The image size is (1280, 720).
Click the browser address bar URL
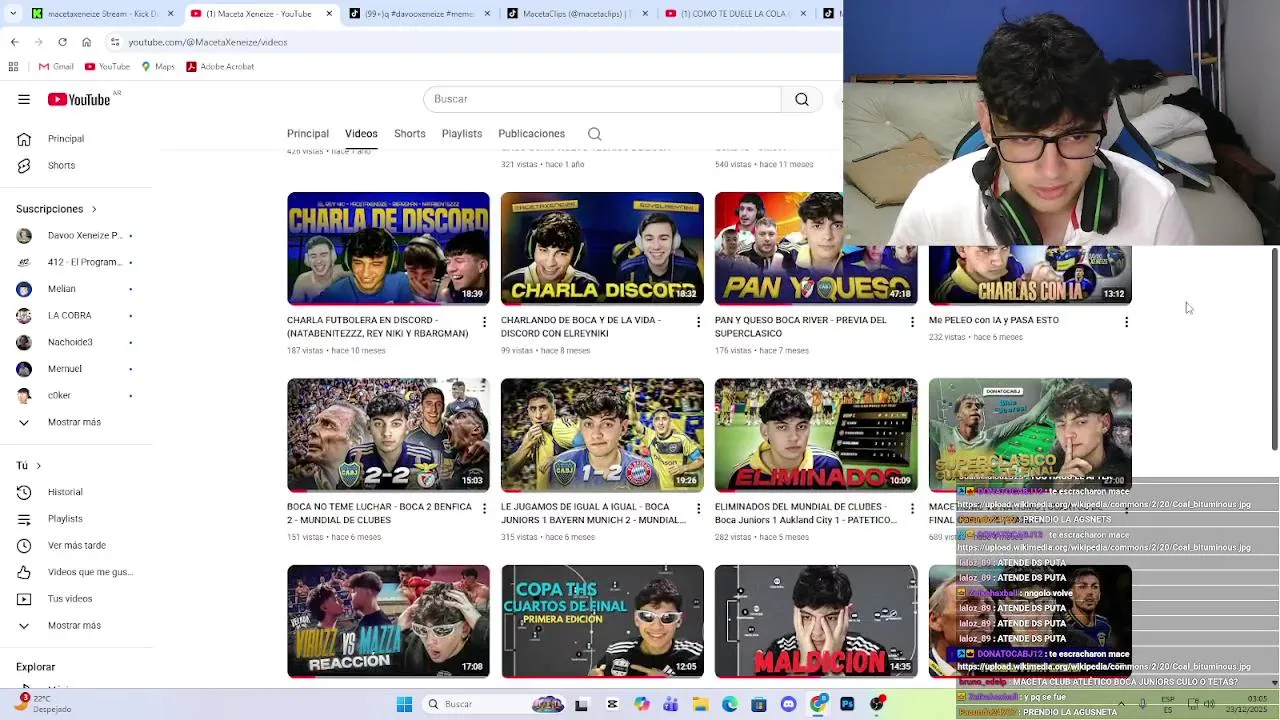208,42
